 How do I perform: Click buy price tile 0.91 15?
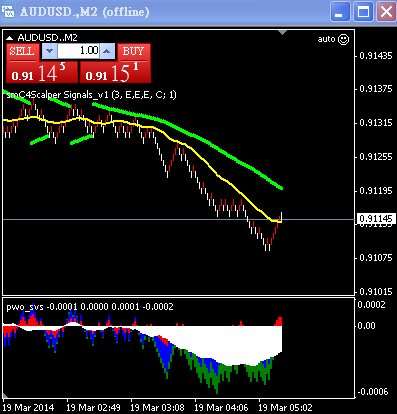(115, 73)
